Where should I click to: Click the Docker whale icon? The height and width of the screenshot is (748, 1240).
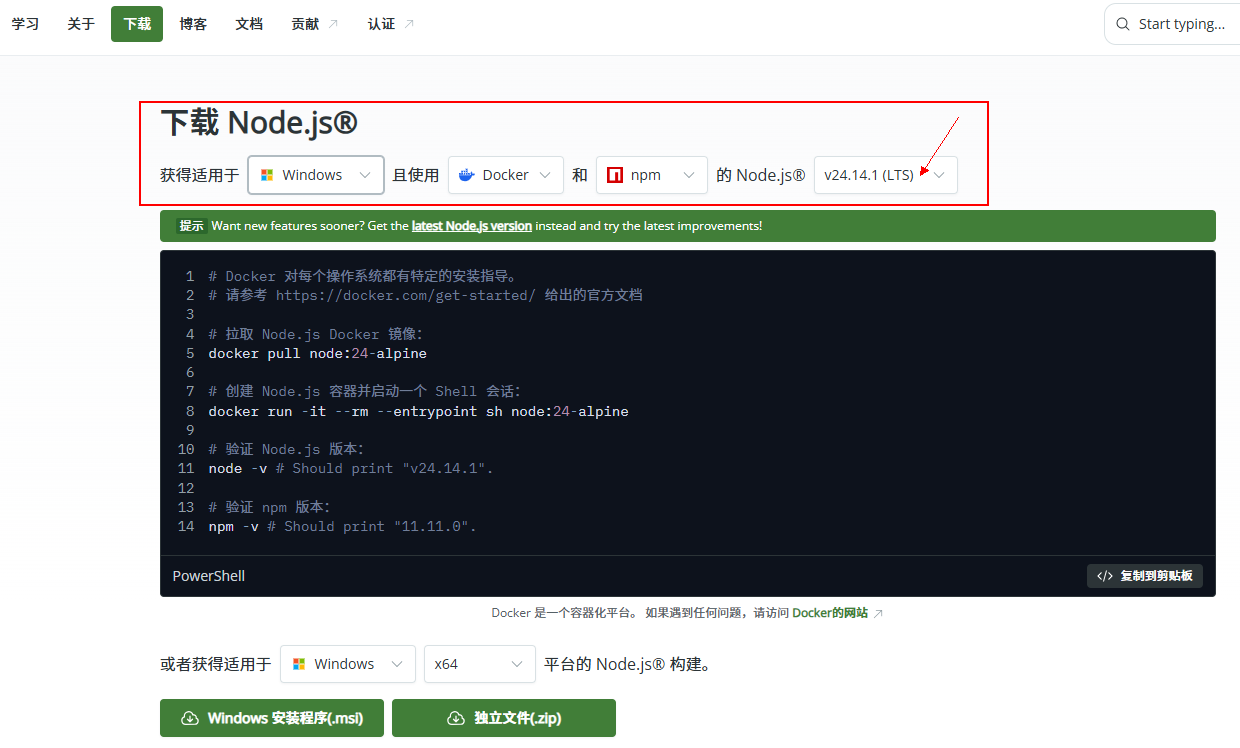tap(466, 175)
